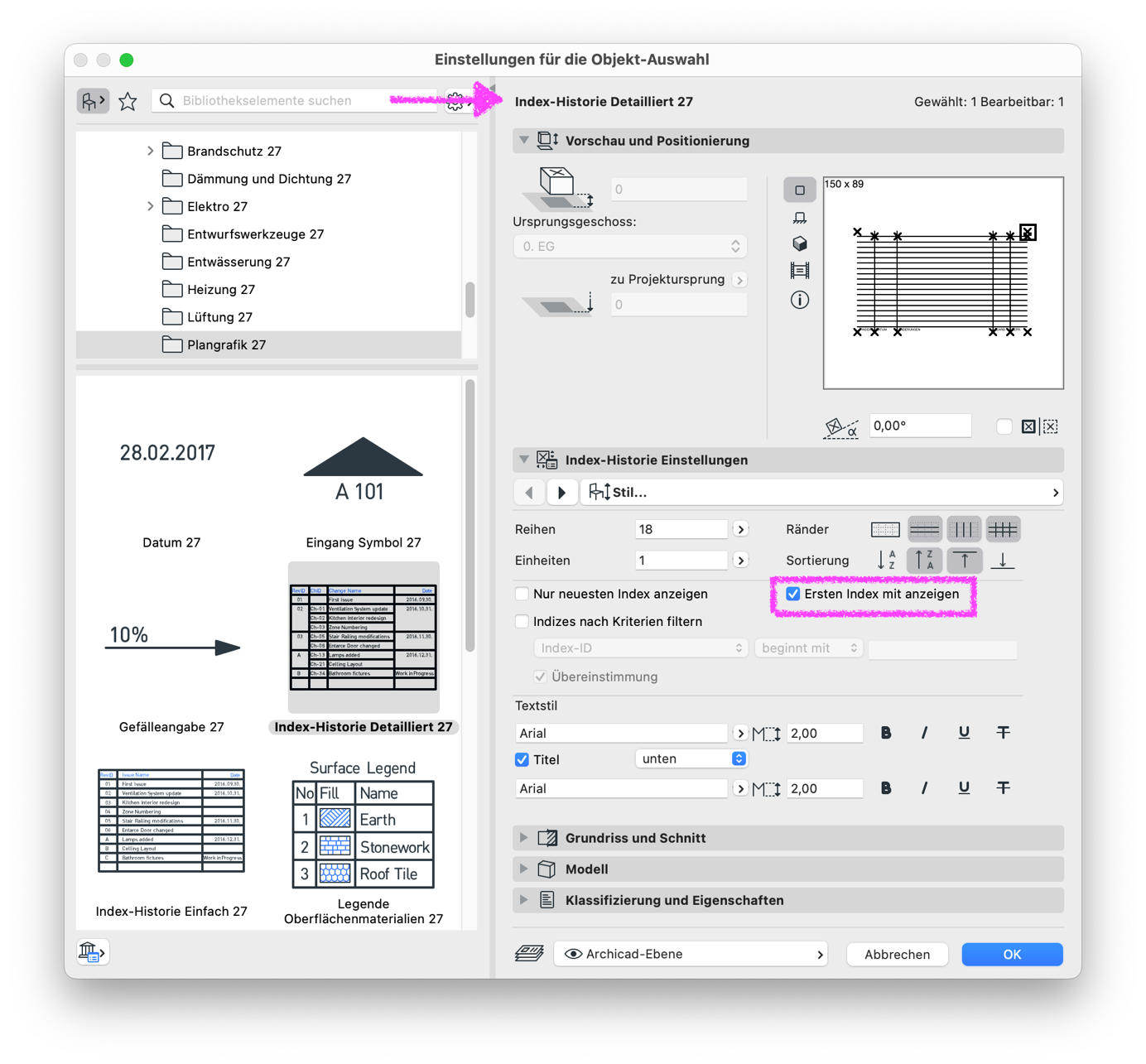Open the library settings gear icon
The width and height of the screenshot is (1146, 1064).
pyautogui.click(x=456, y=101)
